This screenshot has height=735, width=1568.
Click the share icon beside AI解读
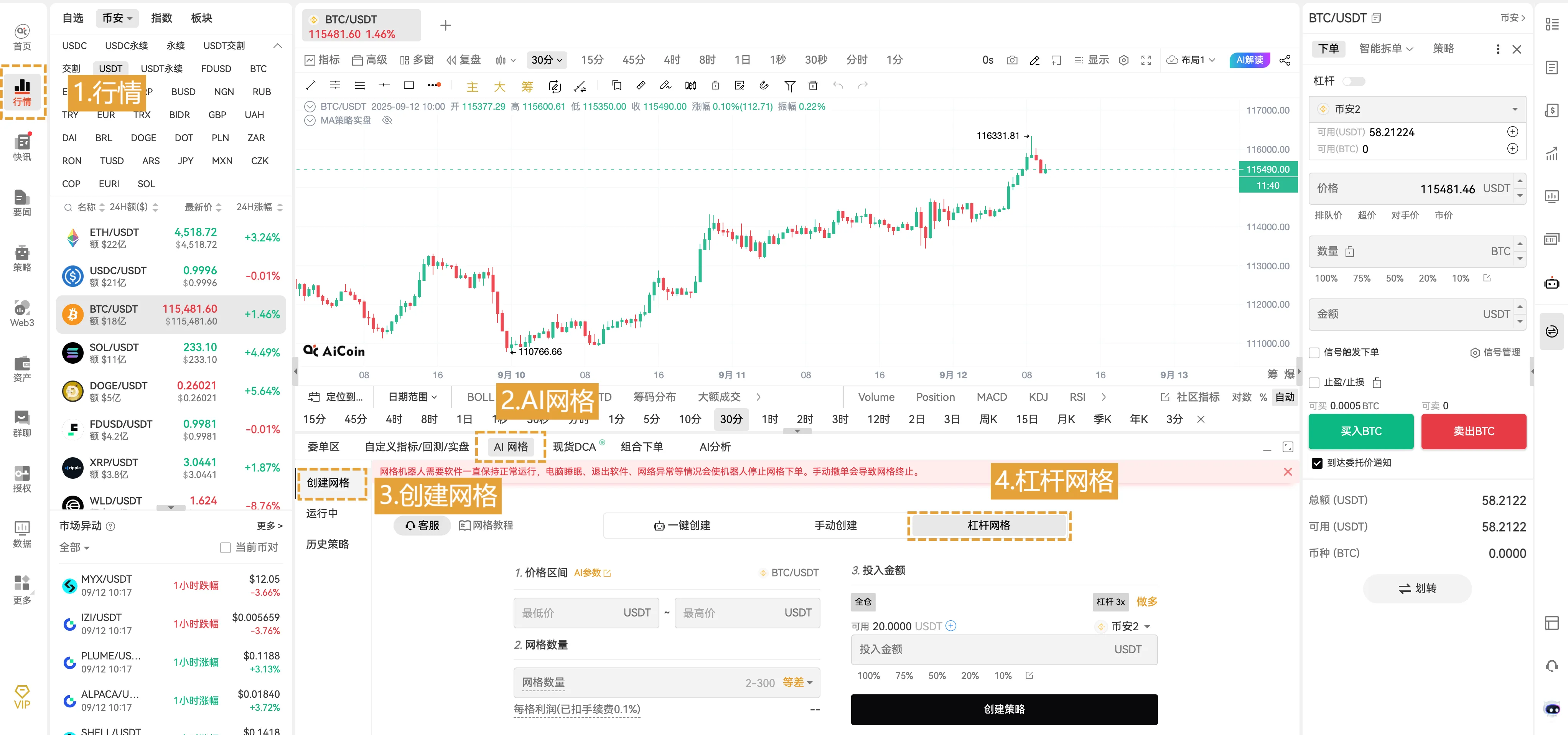[1285, 60]
